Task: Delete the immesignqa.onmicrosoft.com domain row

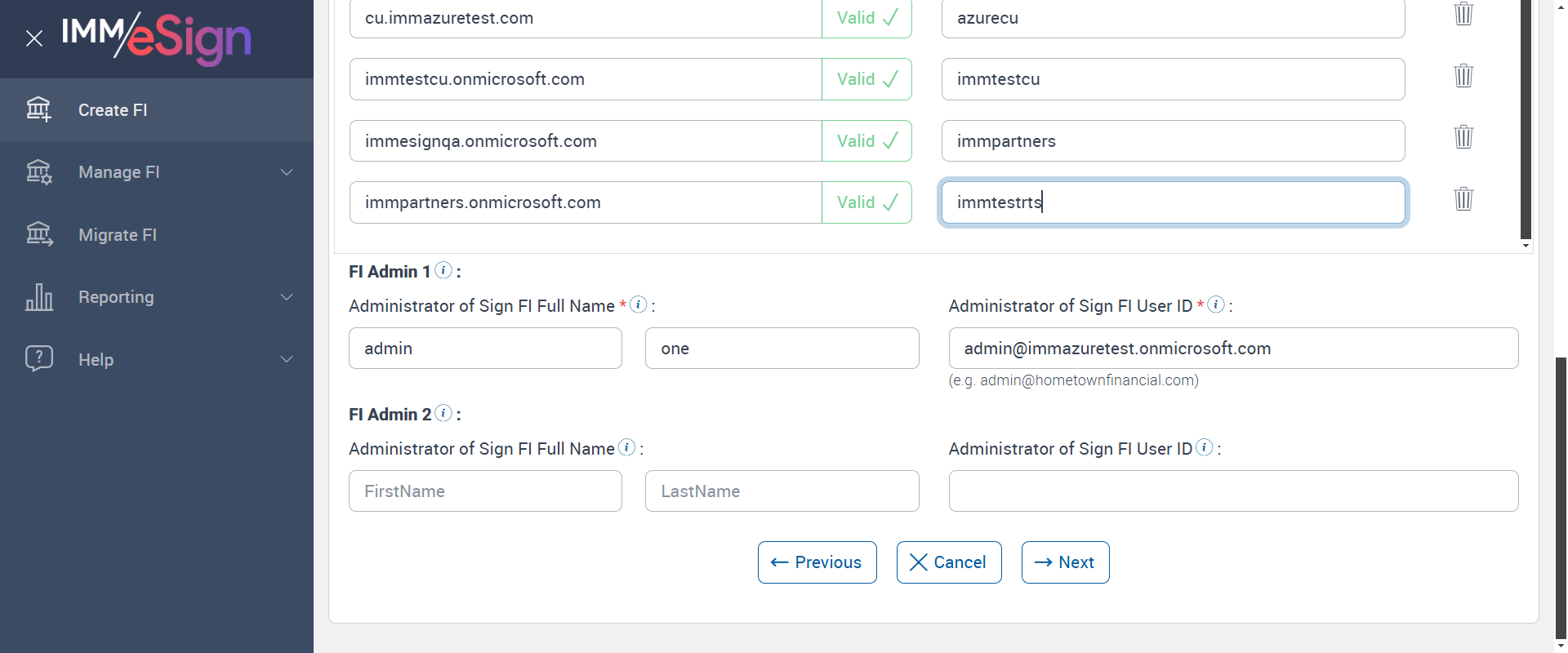Action: point(1463,137)
